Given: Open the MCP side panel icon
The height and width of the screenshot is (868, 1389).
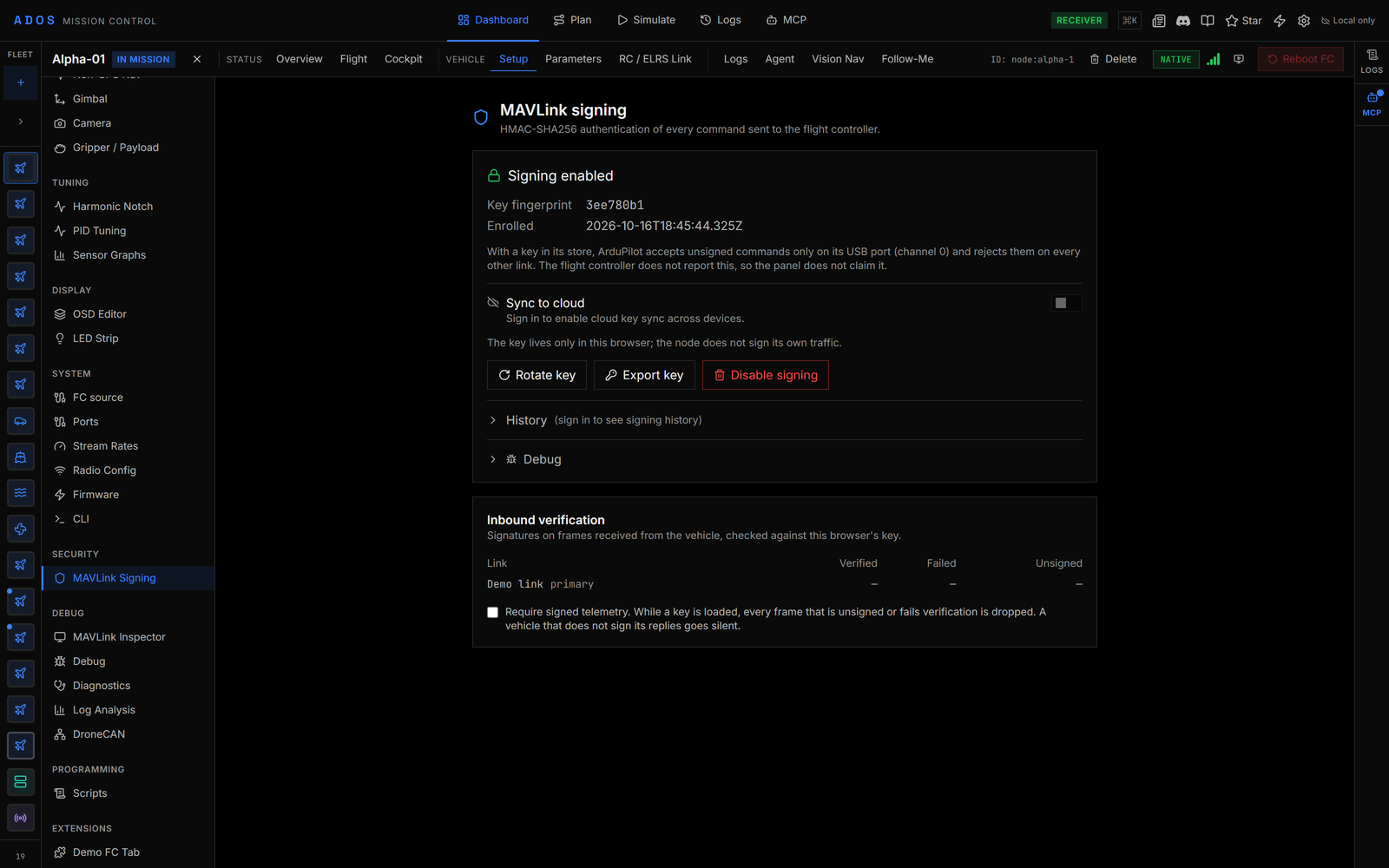Looking at the screenshot, I should pos(1372,103).
